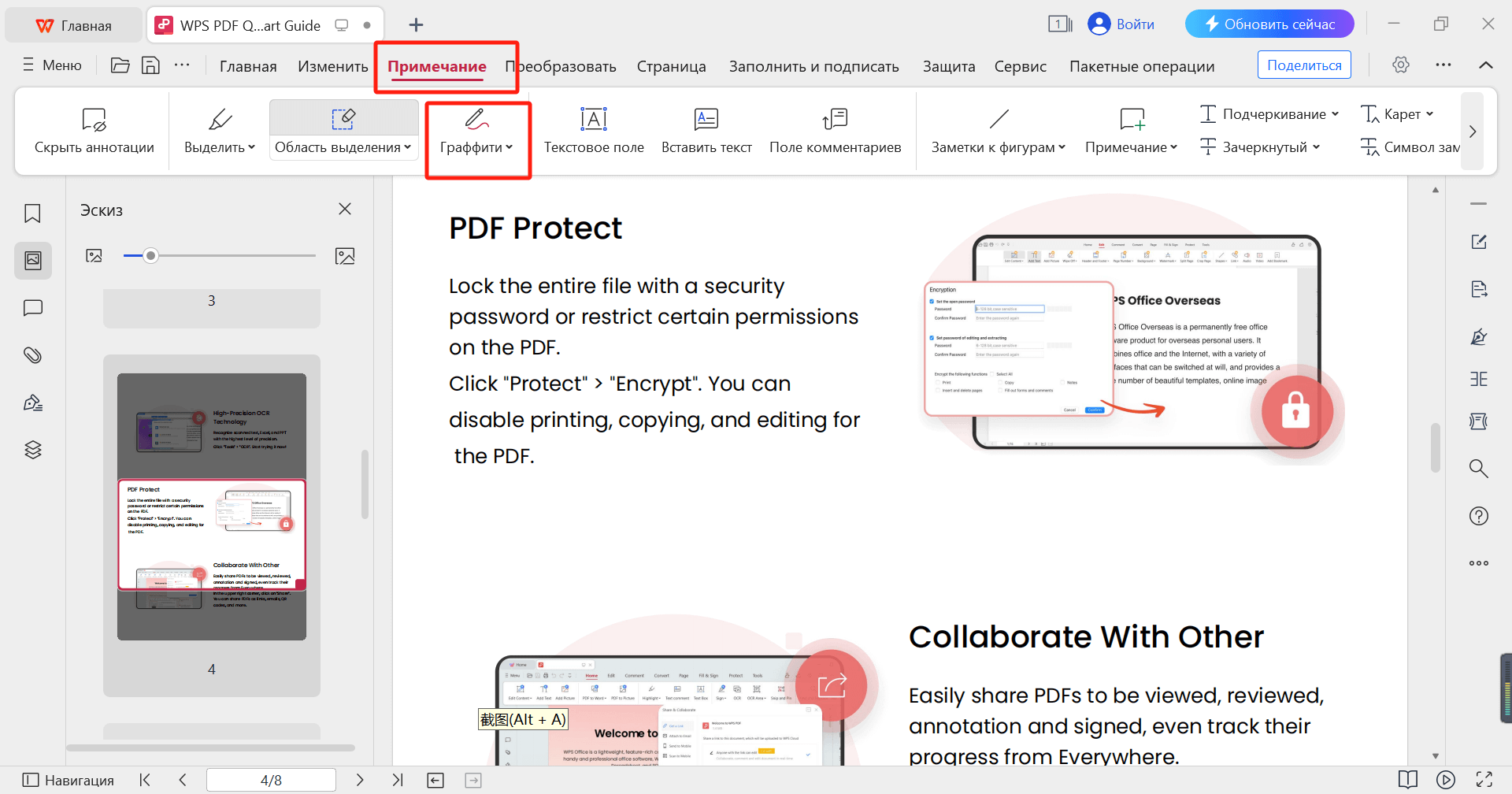The height and width of the screenshot is (794, 1512).
Task: Select the "Текстовое поле" annotation tool
Action: (x=593, y=130)
